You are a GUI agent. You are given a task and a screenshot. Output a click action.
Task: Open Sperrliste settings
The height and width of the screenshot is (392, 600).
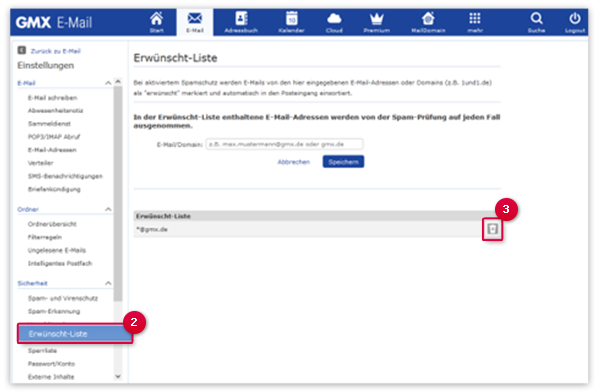[x=42, y=351]
